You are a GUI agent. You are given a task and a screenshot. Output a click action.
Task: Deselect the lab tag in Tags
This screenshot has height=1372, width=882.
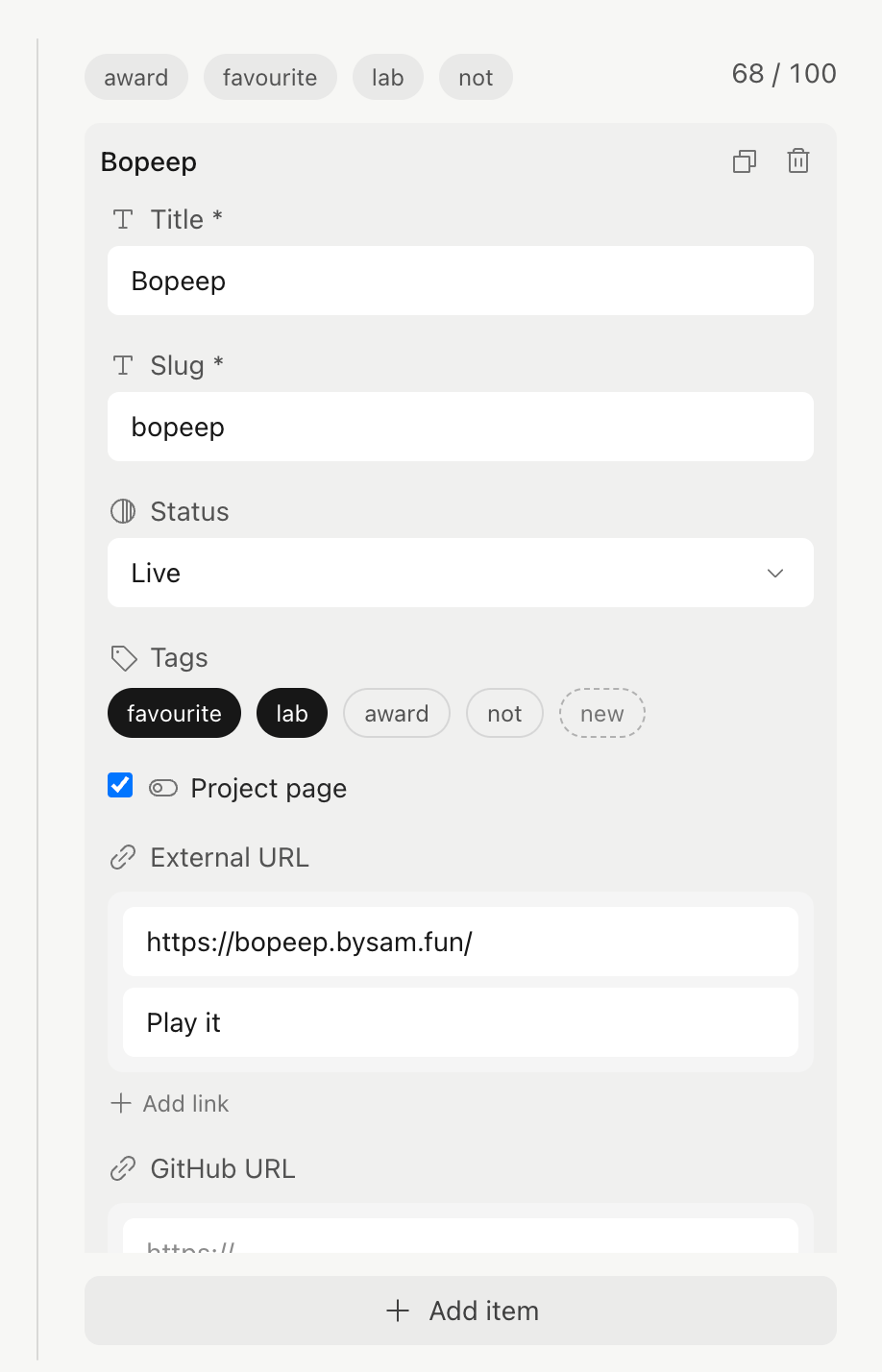tap(292, 713)
